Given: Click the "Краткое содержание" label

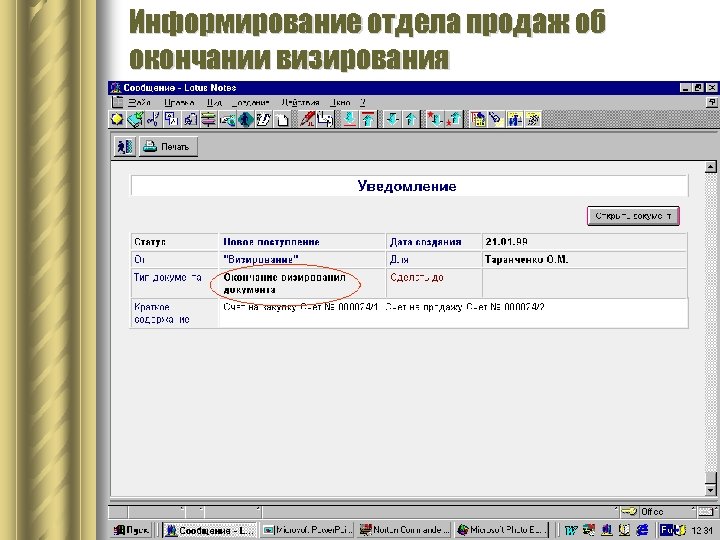Looking at the screenshot, I should (x=162, y=313).
